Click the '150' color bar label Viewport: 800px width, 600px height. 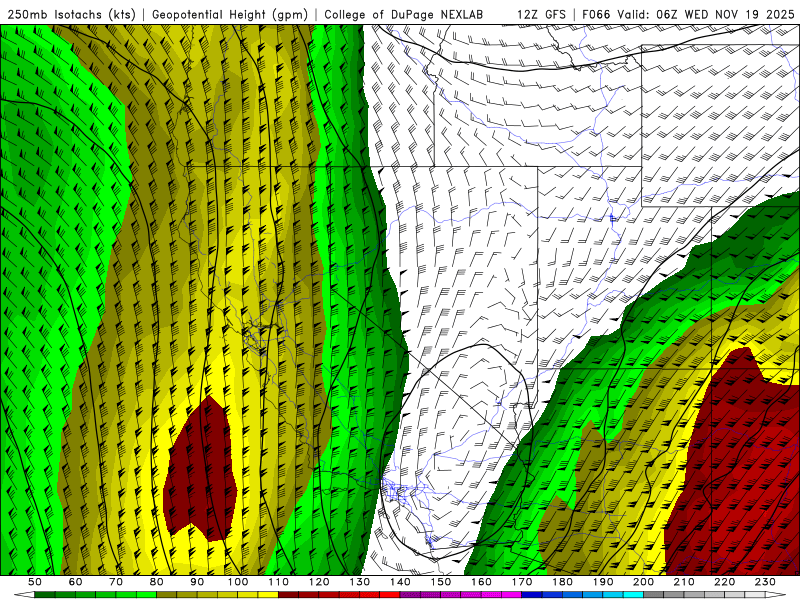coord(440,582)
